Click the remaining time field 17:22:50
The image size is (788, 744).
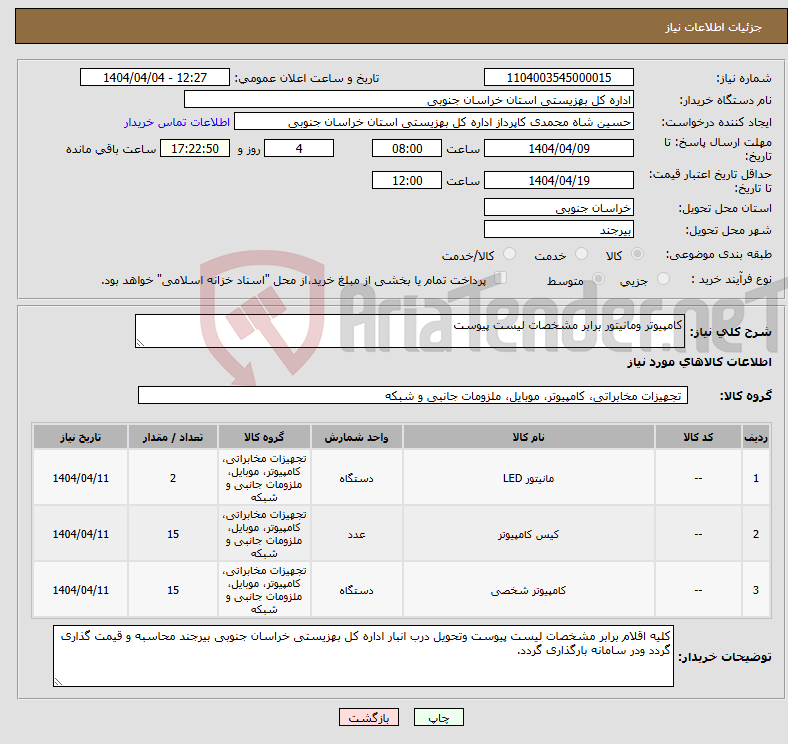pyautogui.click(x=195, y=148)
